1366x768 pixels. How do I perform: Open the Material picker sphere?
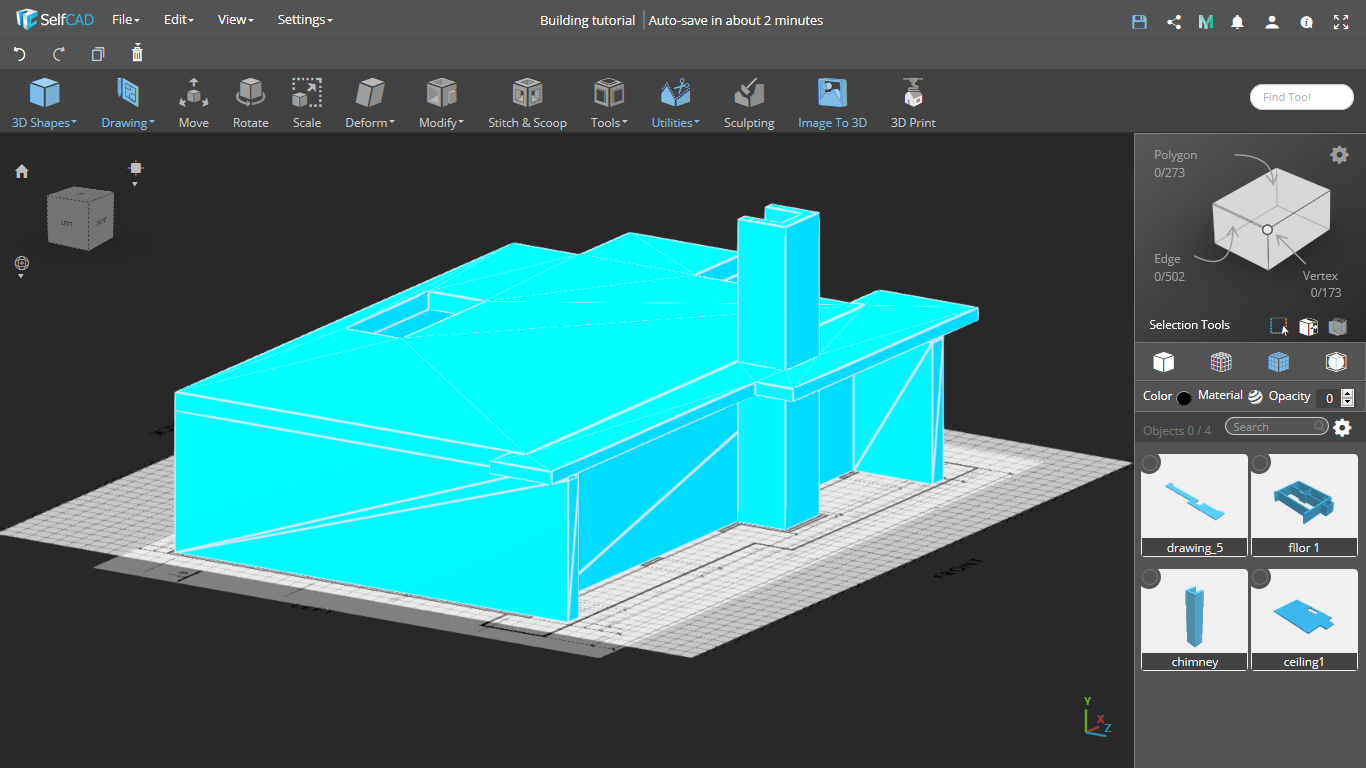tap(1255, 397)
